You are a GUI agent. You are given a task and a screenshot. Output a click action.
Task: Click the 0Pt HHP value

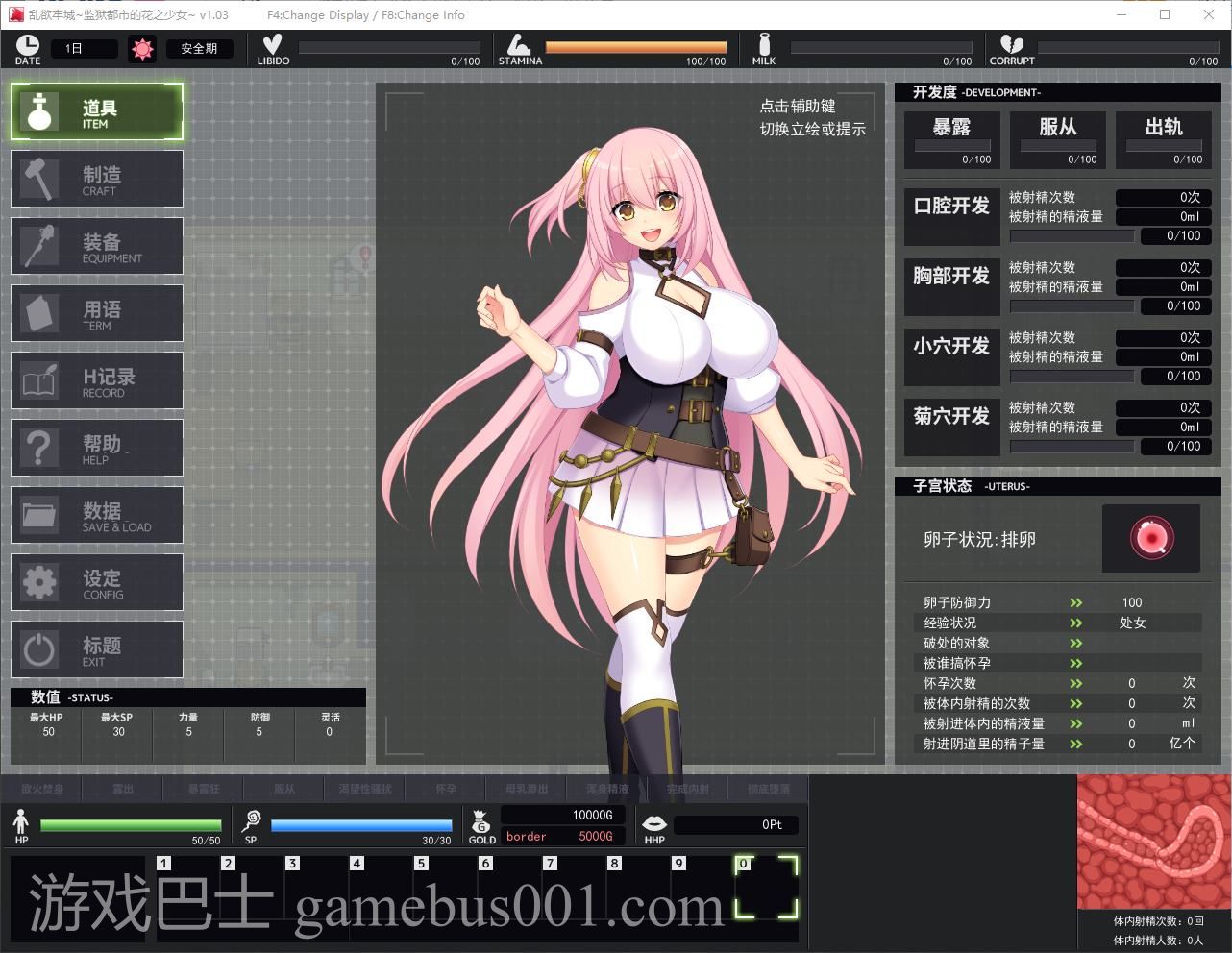735,824
